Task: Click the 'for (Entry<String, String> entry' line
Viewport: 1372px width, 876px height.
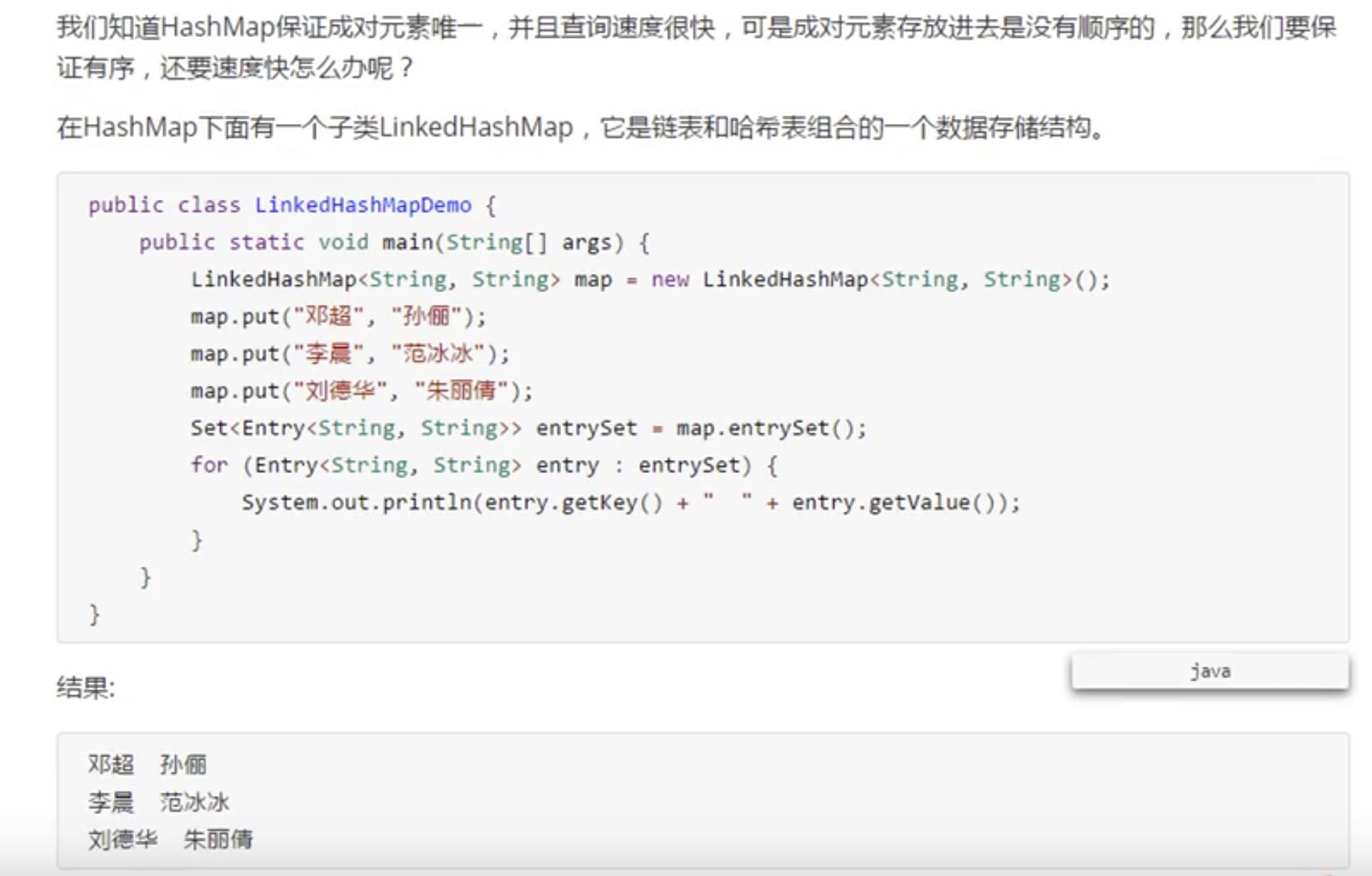Action: [484, 465]
